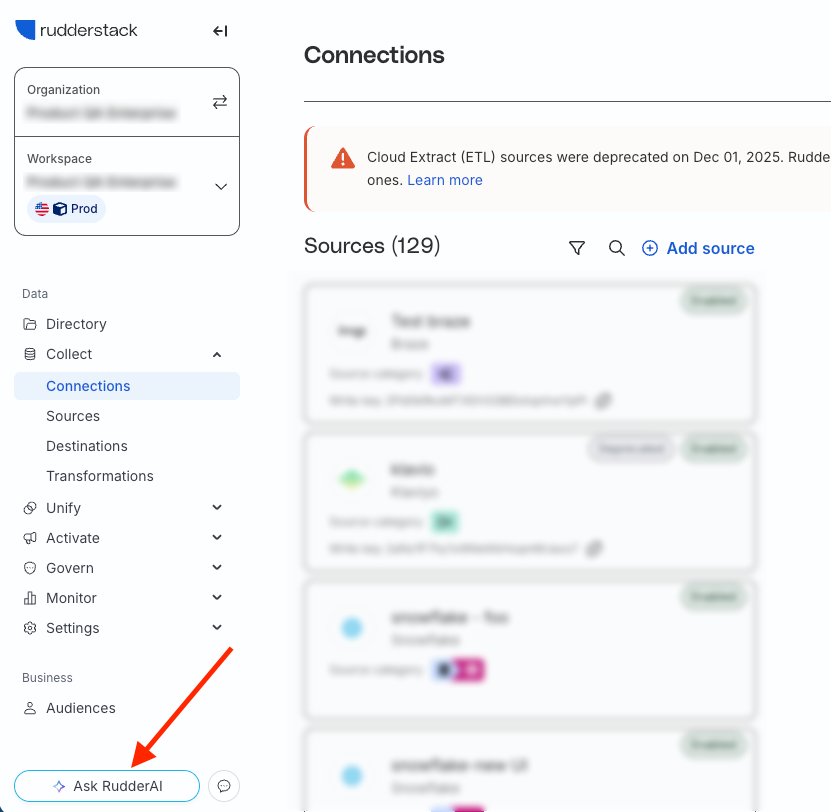This screenshot has height=812, width=831.
Task: Click the RudderStack logo
Action: point(76,30)
